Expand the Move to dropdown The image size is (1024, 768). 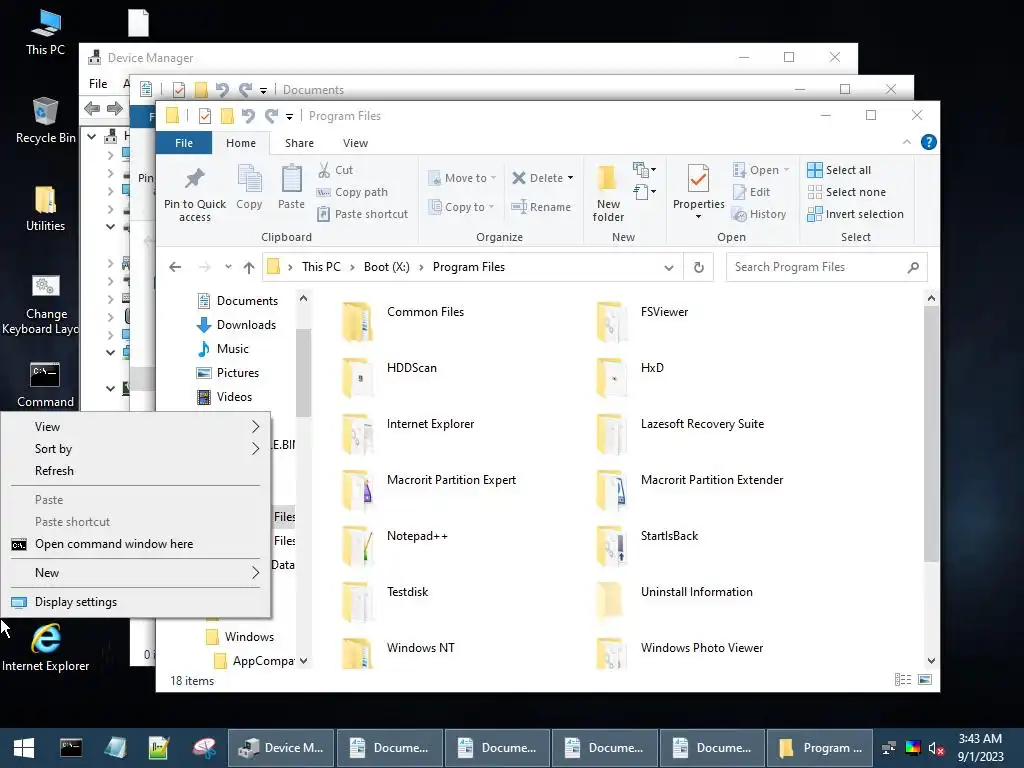coord(493,178)
